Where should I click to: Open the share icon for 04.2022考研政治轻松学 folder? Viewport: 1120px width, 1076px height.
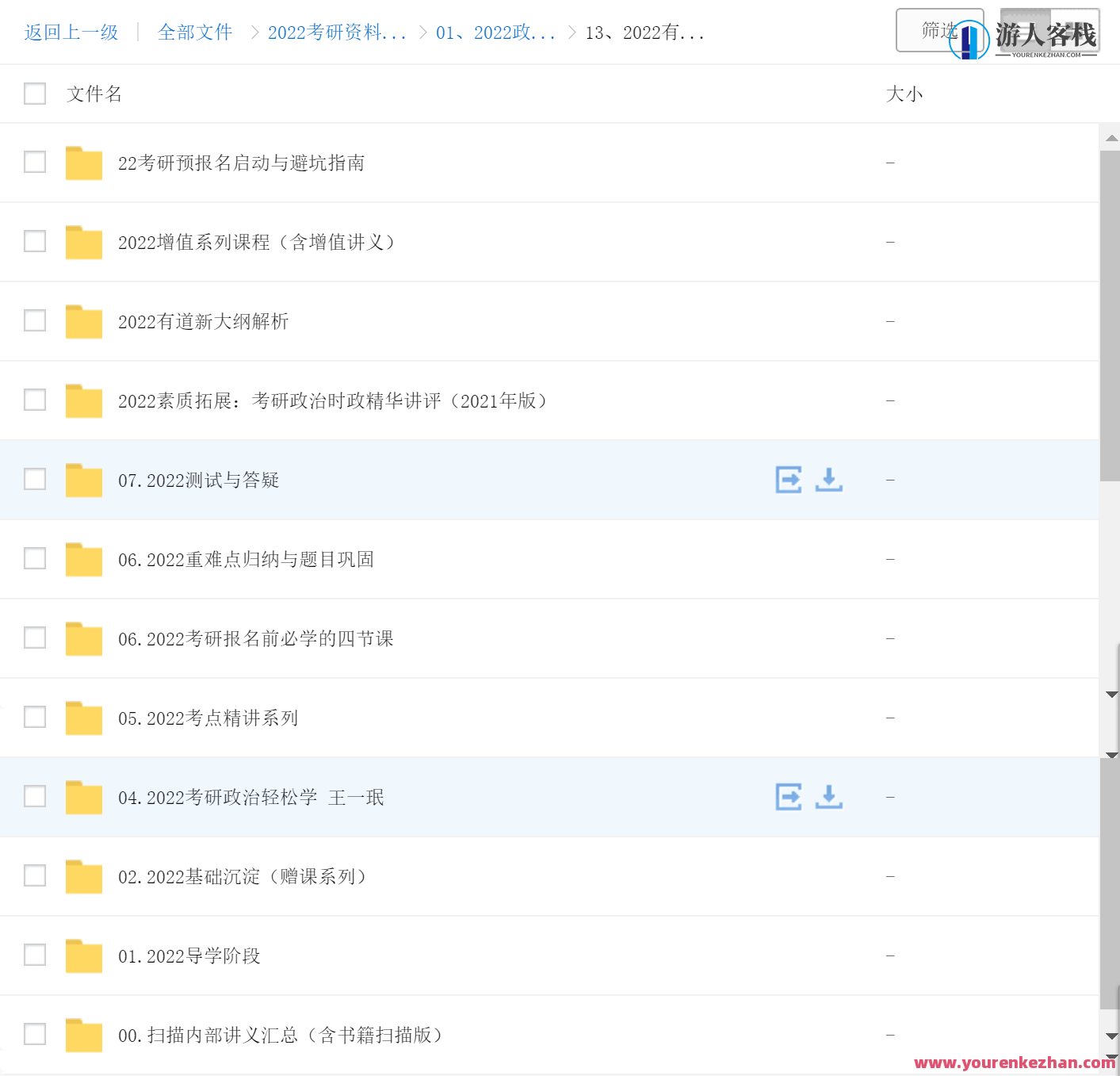click(x=788, y=797)
